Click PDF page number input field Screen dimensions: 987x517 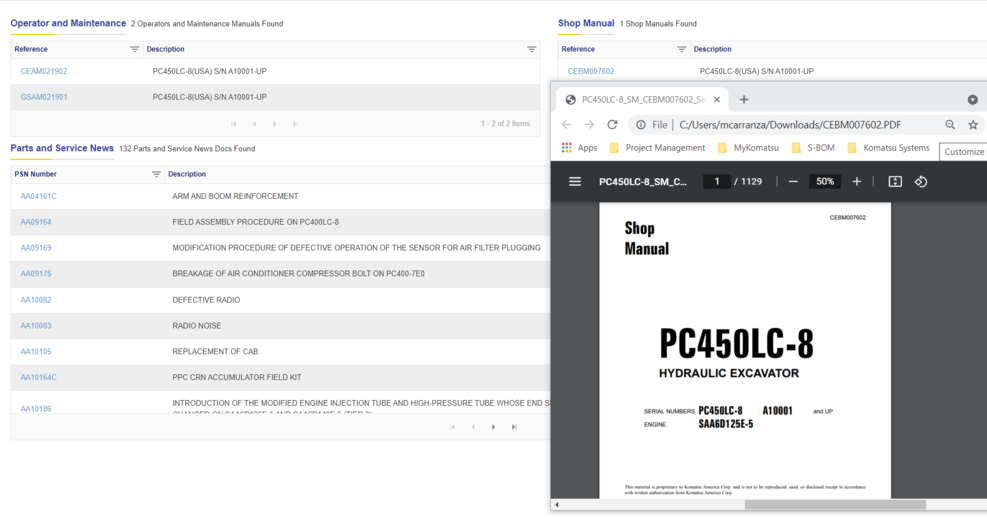716,181
